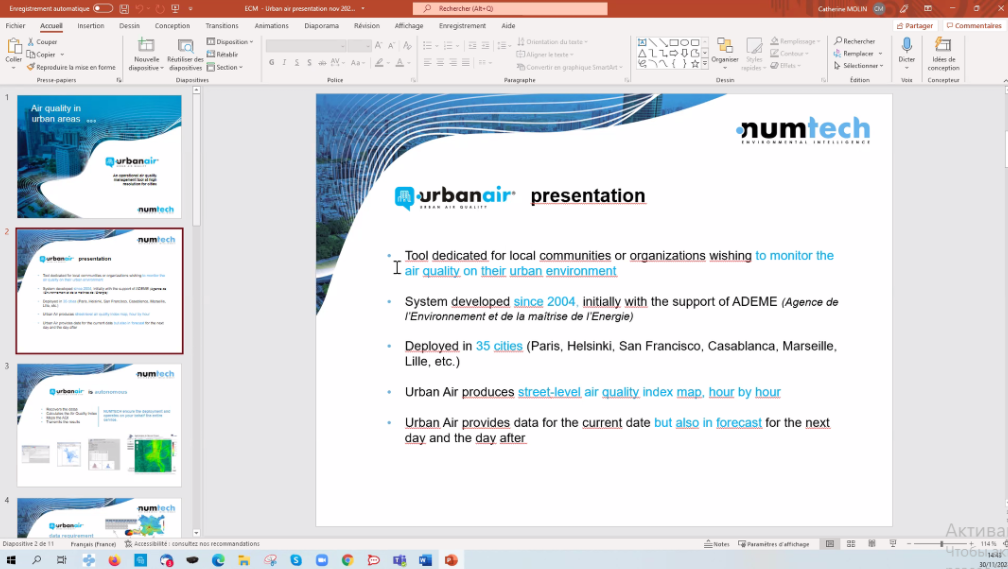The width and height of the screenshot is (1008, 569).
Task: Open the Animations tab
Action: point(271,26)
